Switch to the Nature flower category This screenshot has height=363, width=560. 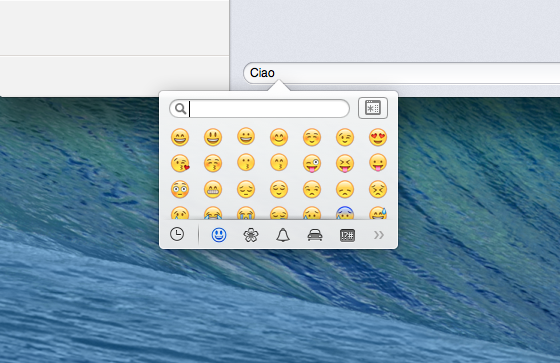coord(251,235)
